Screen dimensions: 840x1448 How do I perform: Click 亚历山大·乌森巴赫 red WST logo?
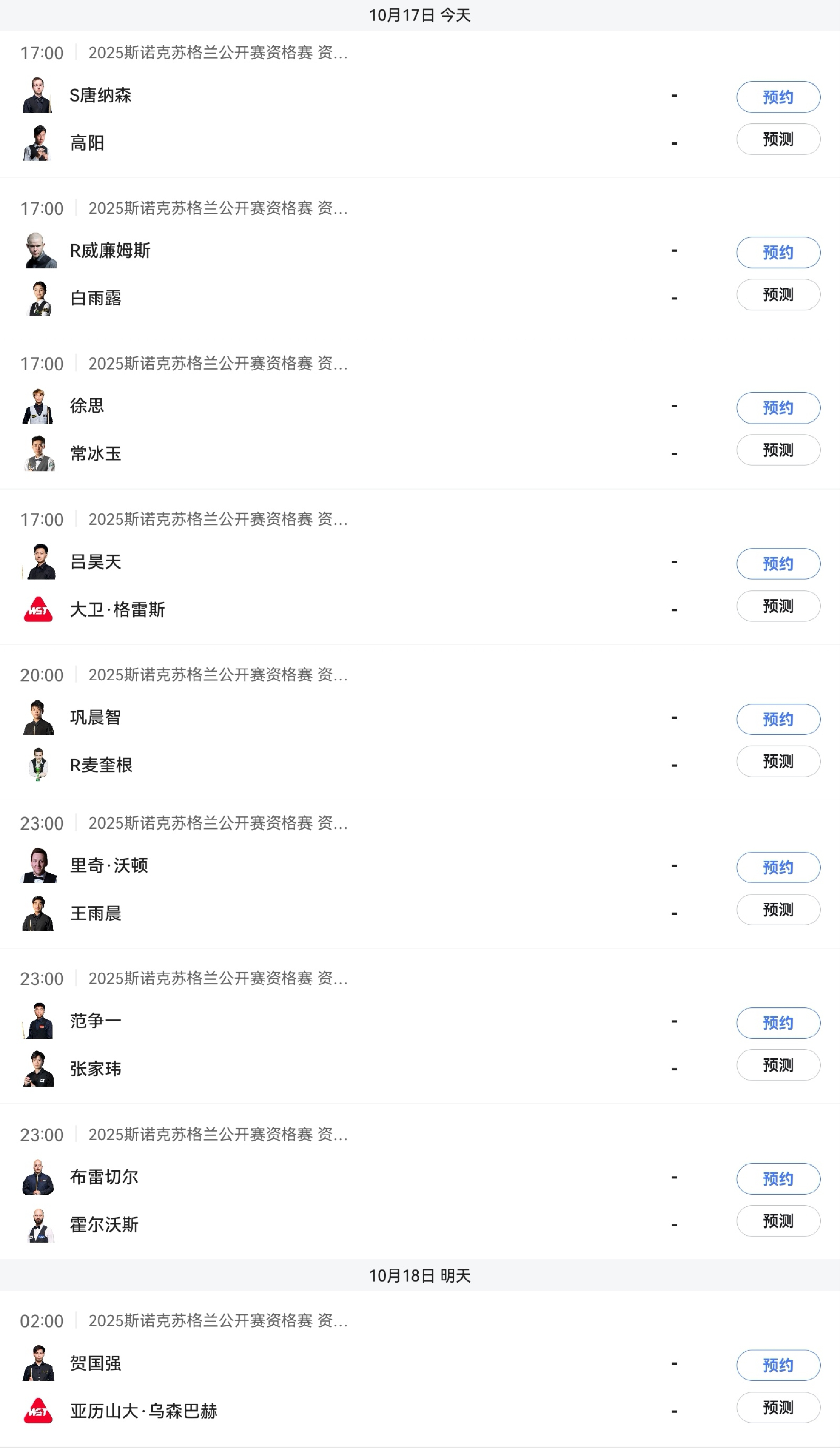pyautogui.click(x=38, y=1411)
